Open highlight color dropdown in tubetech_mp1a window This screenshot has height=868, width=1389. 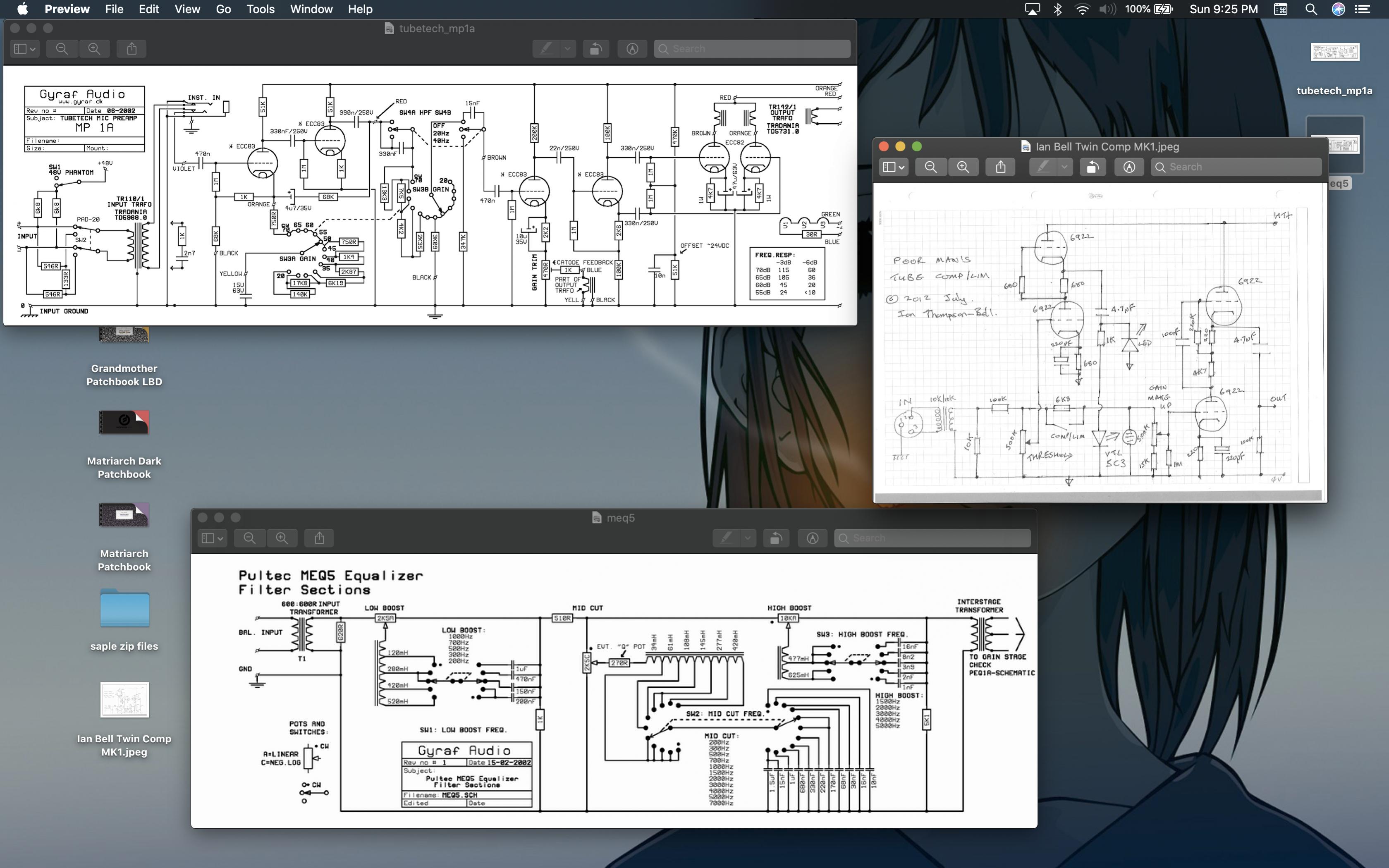[x=568, y=49]
